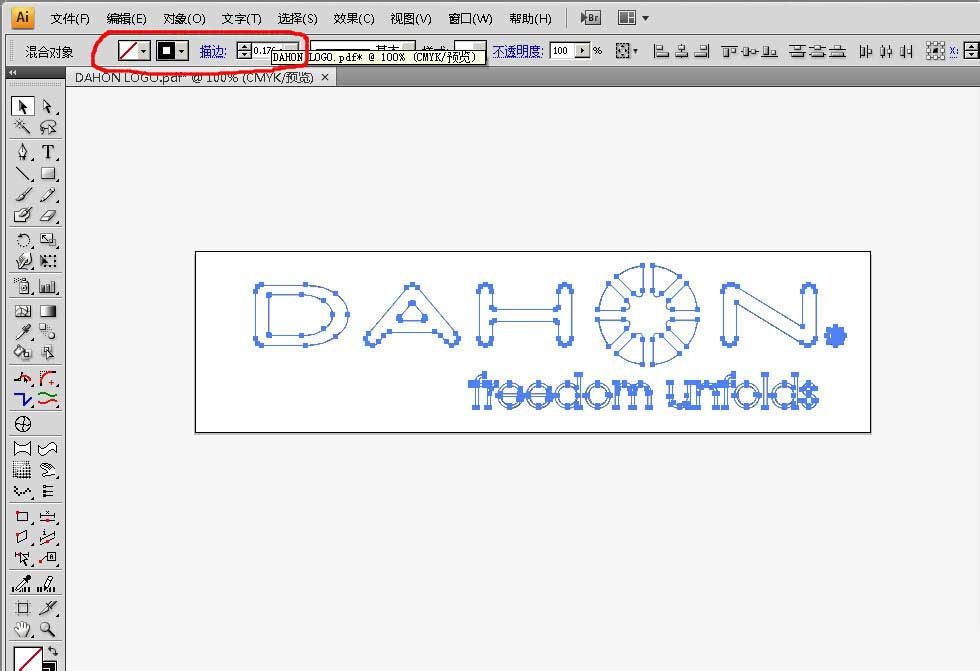Viewport: 980px width, 671px height.
Task: Choose the Mesh tool
Action: (22, 311)
